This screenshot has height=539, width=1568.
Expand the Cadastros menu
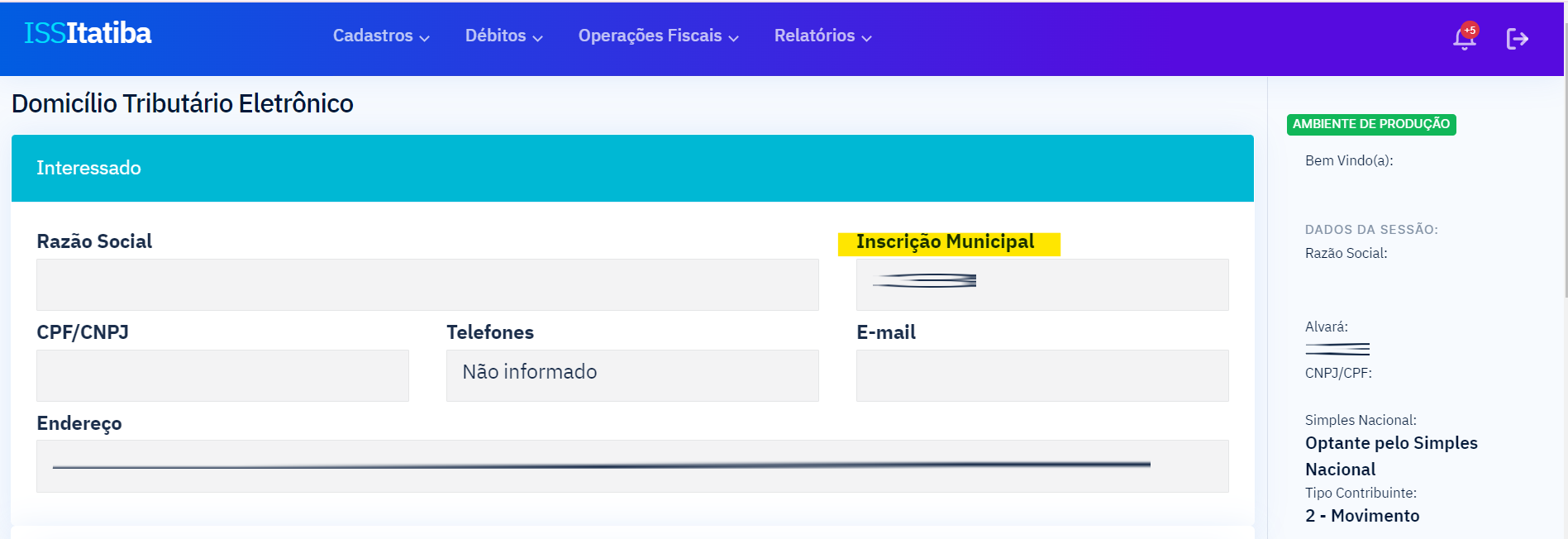pos(381,36)
